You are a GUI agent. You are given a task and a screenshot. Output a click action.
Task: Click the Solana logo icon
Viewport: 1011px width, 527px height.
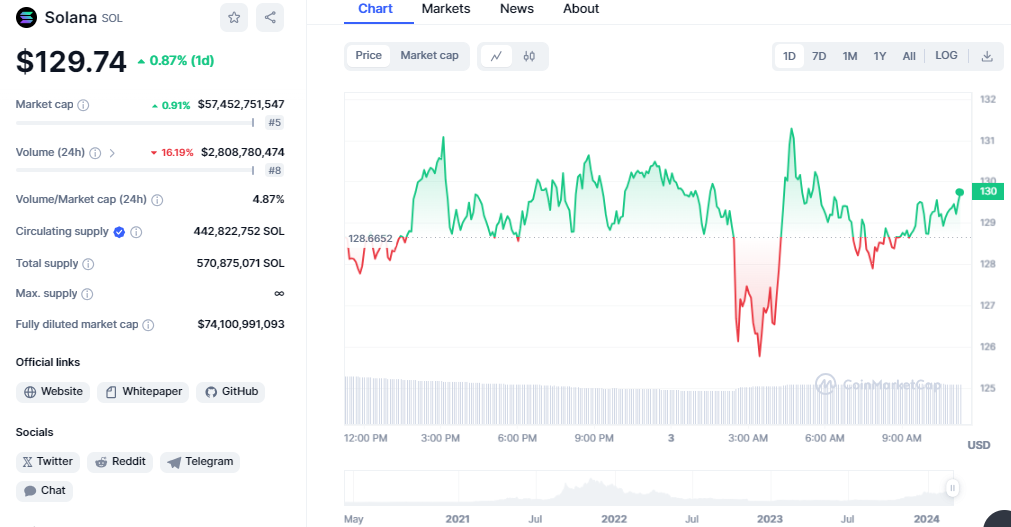[x=26, y=17]
